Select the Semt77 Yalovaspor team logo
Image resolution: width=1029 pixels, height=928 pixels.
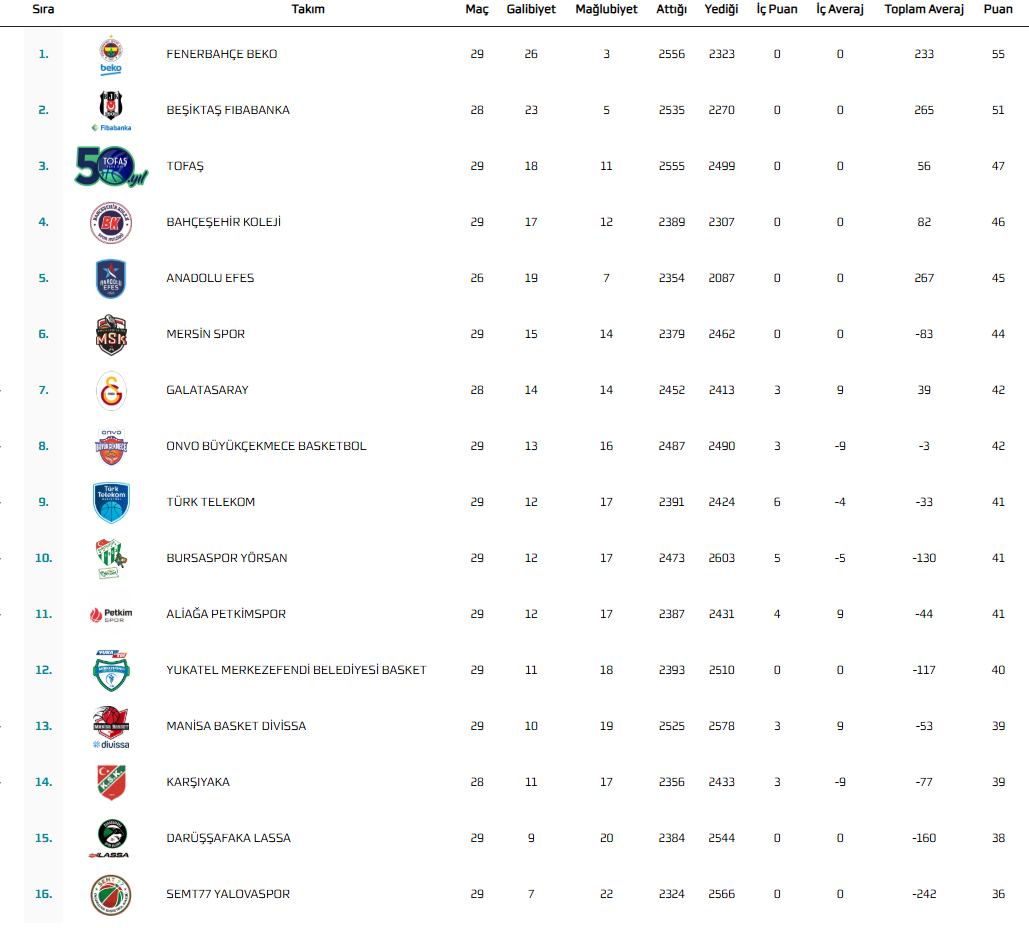point(111,894)
